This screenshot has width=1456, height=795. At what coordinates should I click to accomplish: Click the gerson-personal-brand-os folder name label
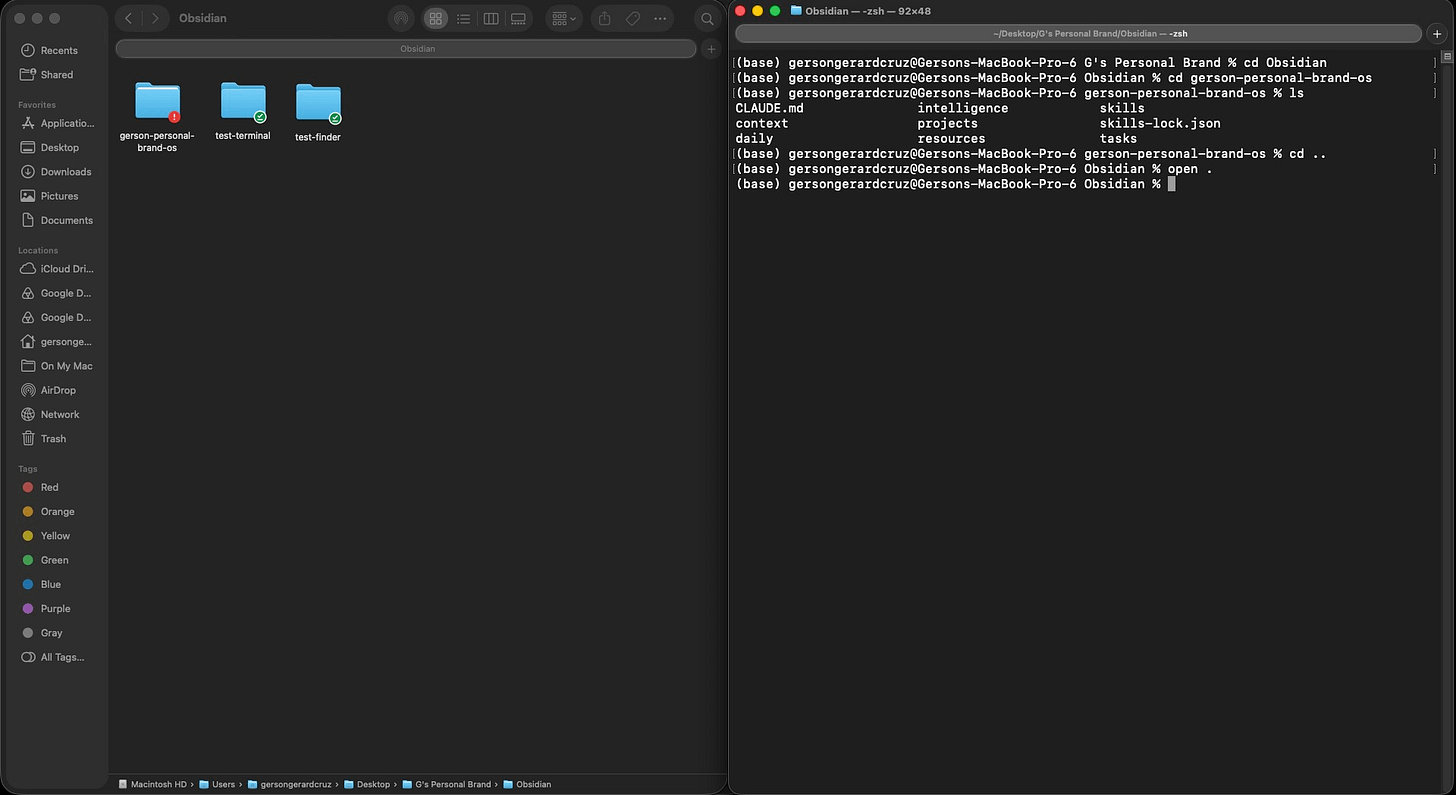pyautogui.click(x=157, y=141)
